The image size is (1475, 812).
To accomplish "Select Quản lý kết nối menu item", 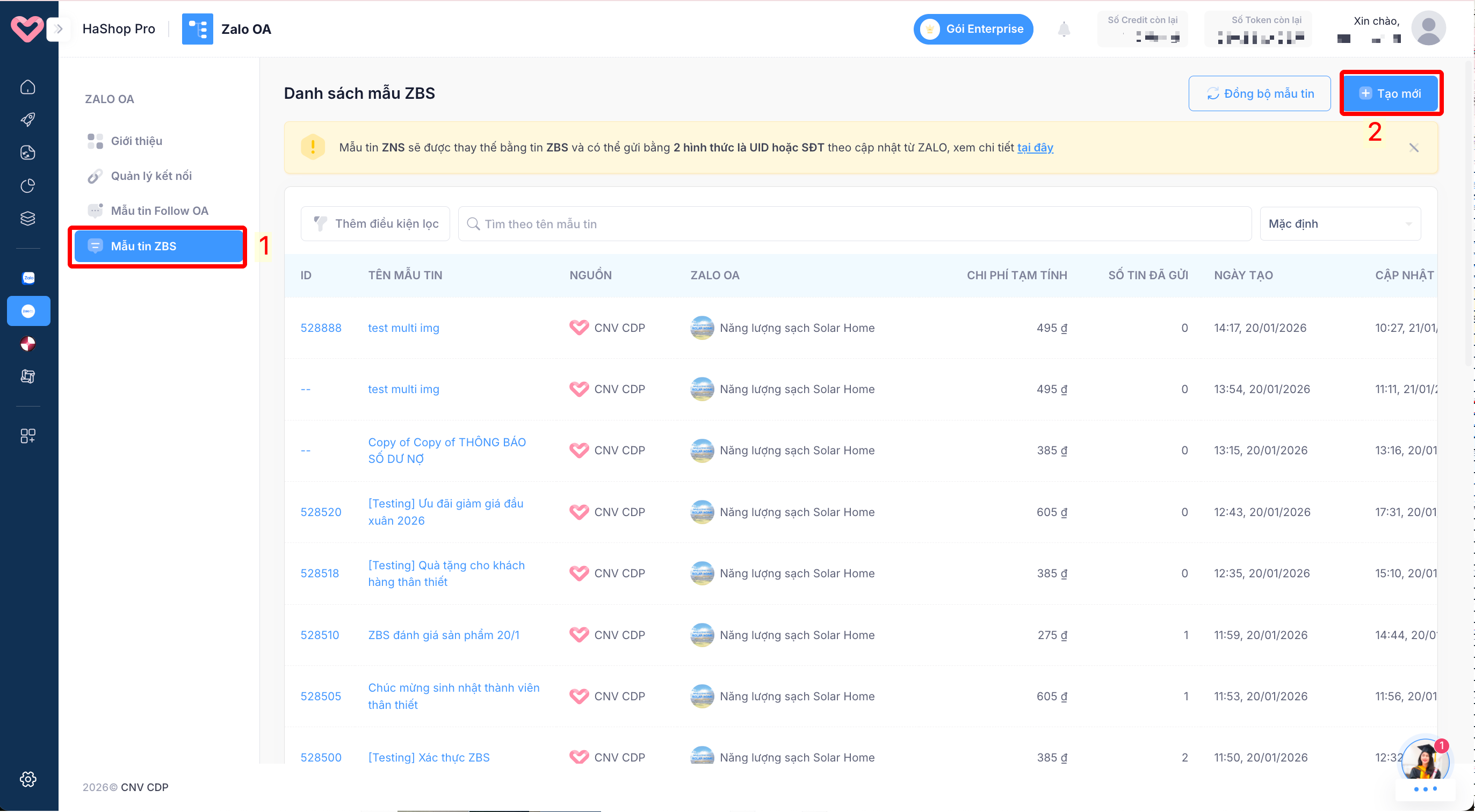I will 151,176.
